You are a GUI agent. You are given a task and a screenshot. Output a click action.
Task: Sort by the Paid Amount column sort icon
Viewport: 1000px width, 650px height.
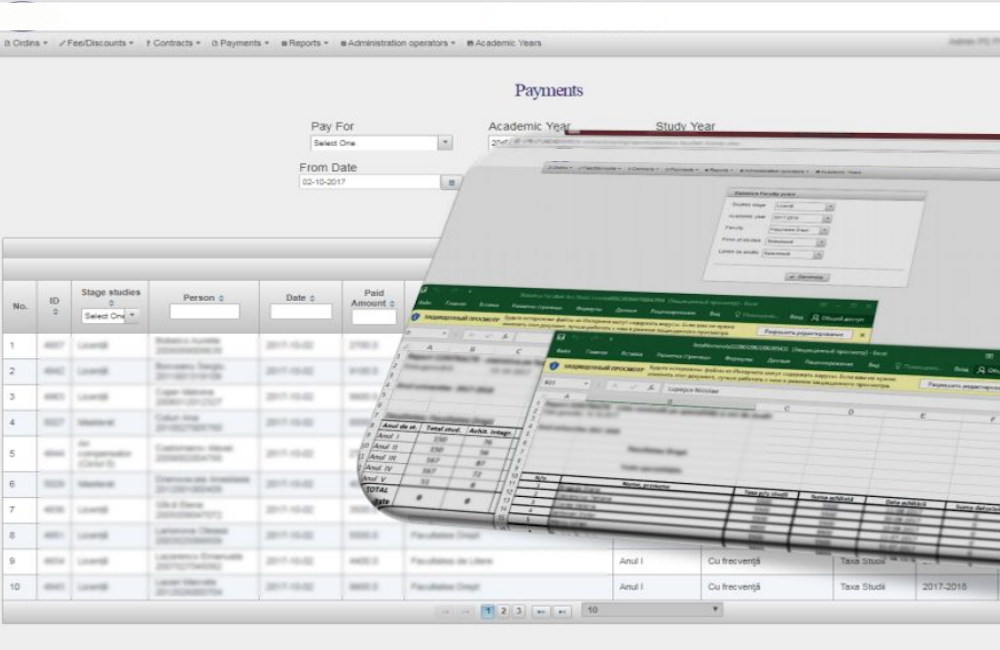tap(392, 304)
